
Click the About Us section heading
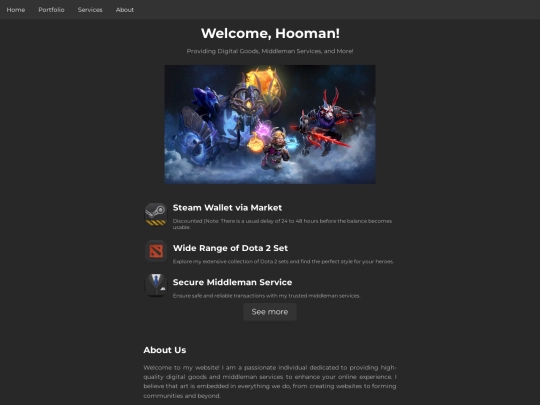tap(165, 350)
